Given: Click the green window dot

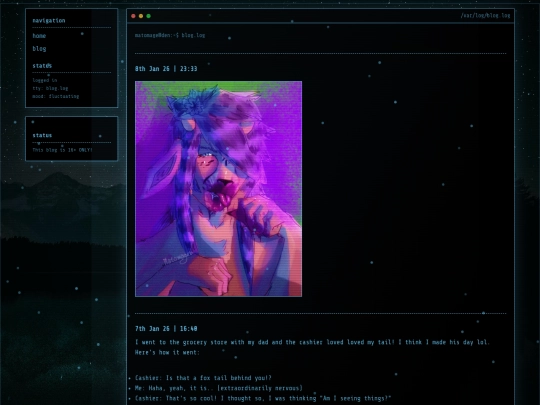Looking at the screenshot, I should point(148,16).
